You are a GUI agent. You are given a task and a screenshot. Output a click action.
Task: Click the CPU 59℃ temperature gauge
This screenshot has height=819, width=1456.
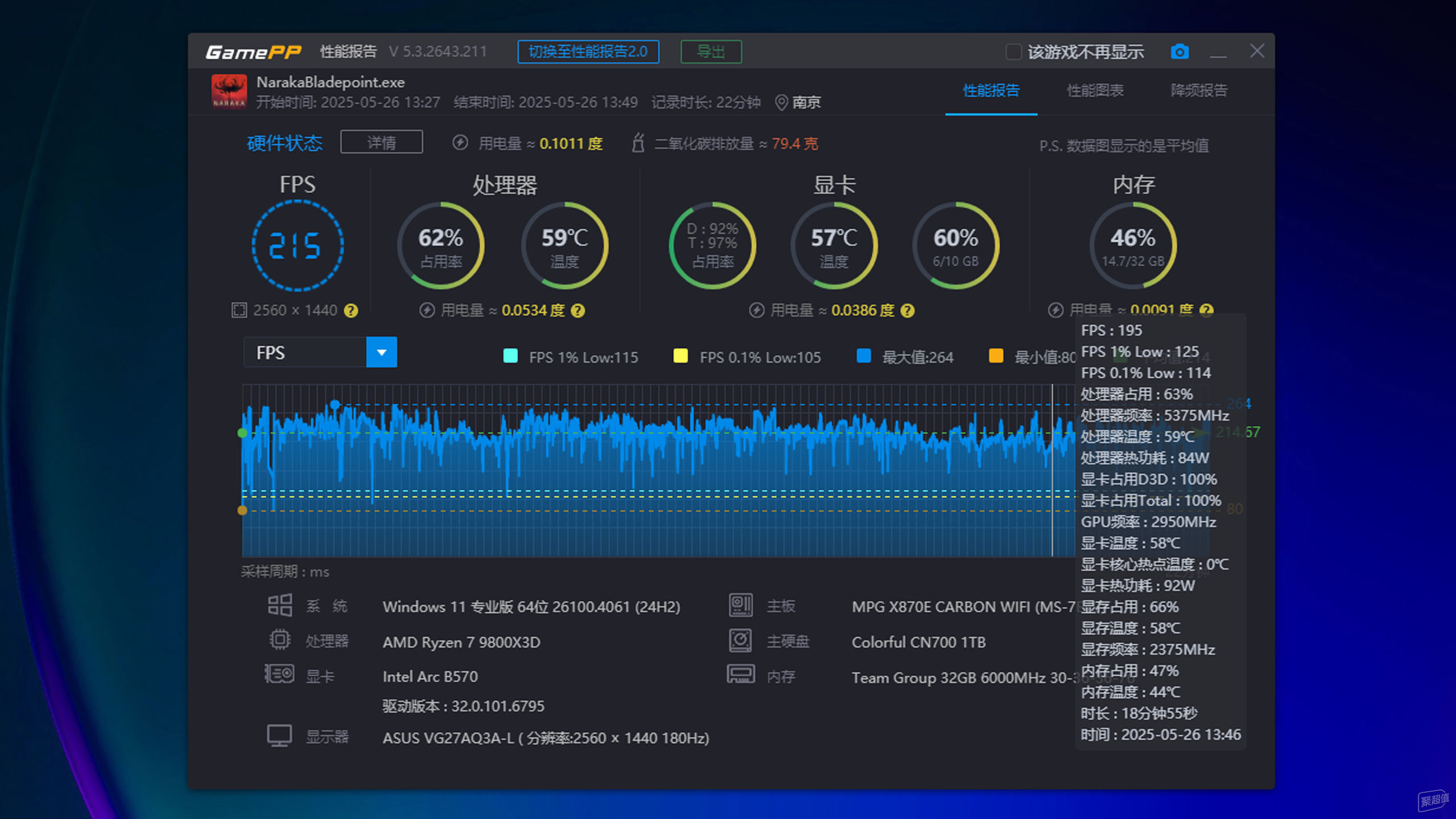(564, 245)
